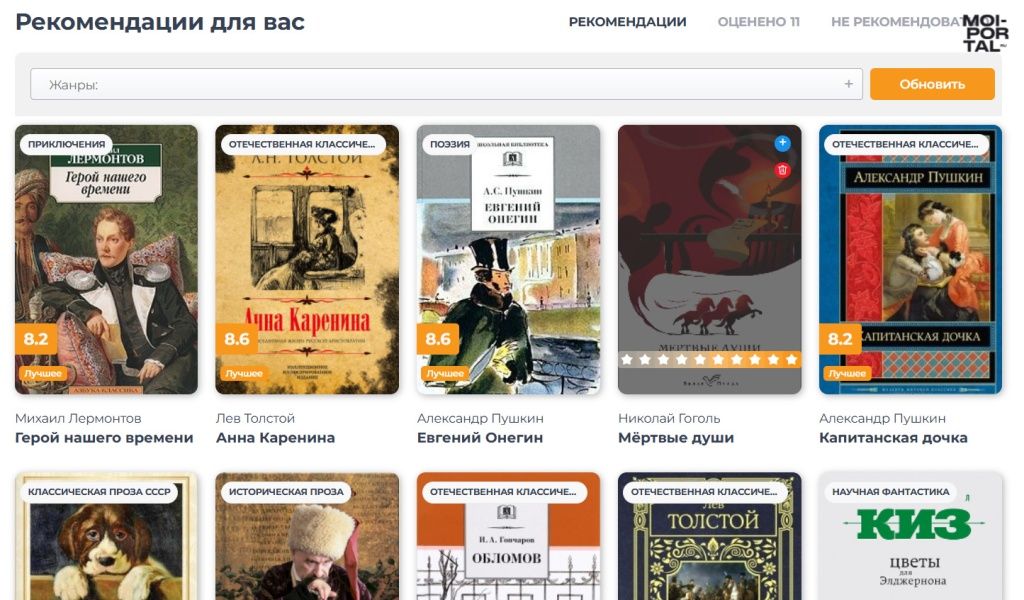Click the orange Обновить button
The image size is (1024, 600).
tap(932, 84)
